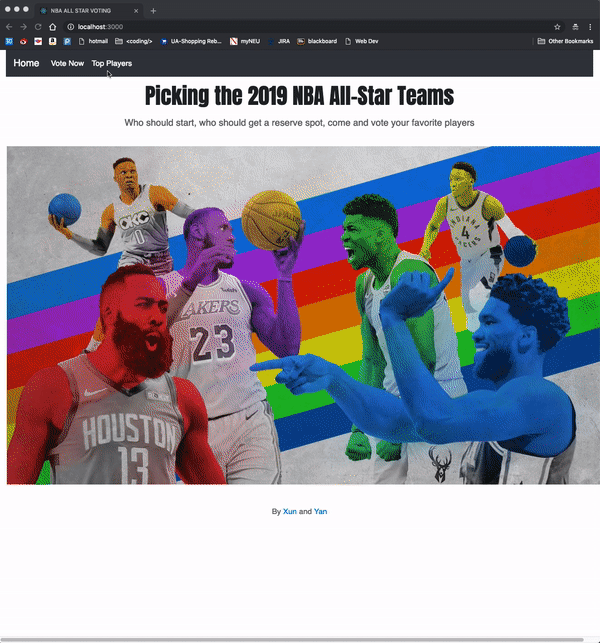
Task: Click the 'Picking the 2019 NBA All-Star Teams' heading
Action: pyautogui.click(x=299, y=96)
